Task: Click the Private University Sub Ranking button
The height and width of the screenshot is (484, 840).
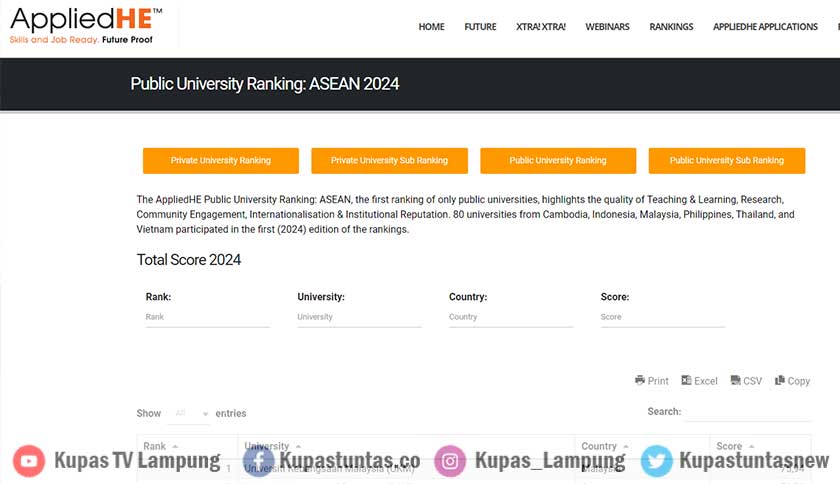Action: (389, 160)
